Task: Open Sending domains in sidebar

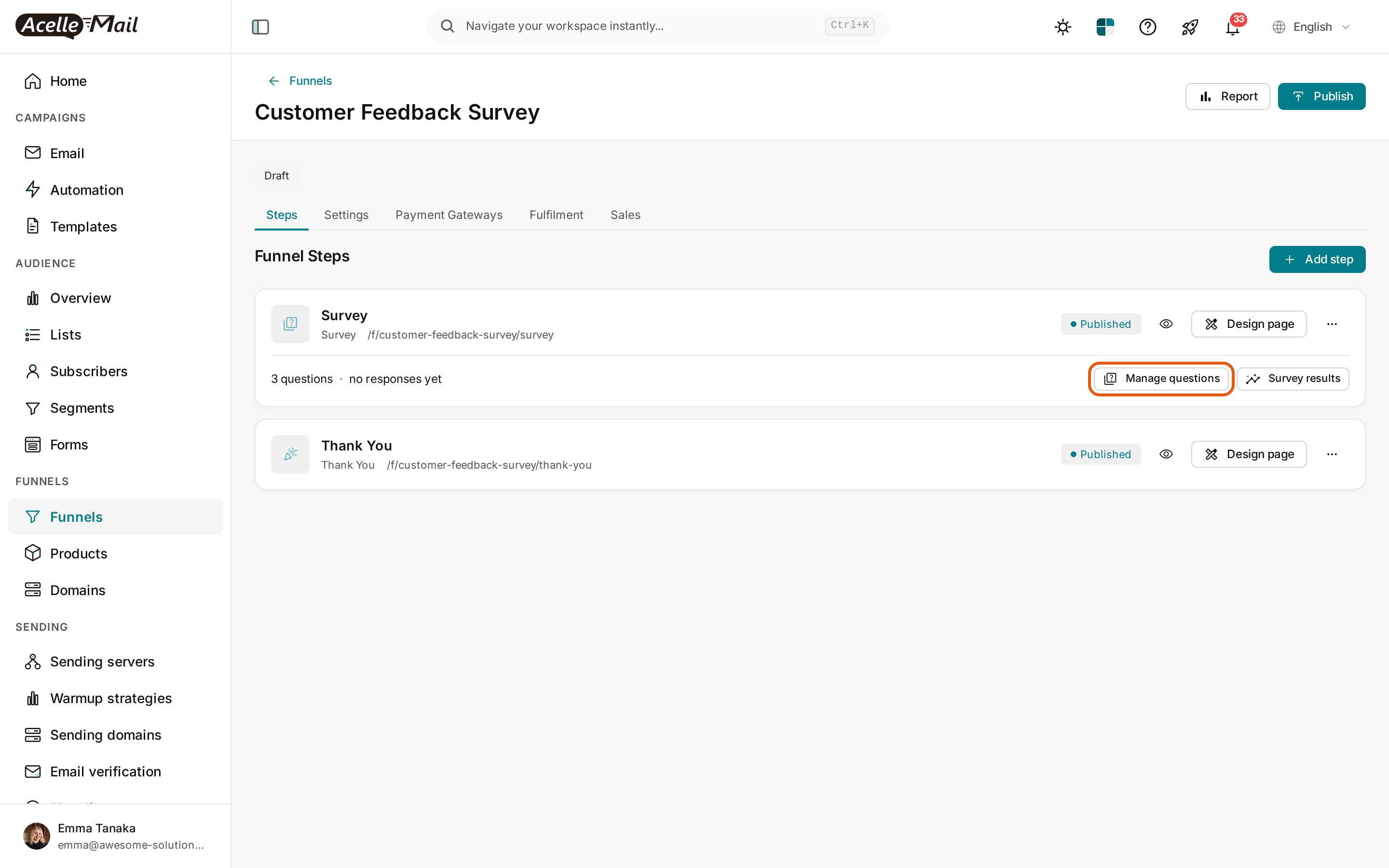Action: click(x=115, y=735)
